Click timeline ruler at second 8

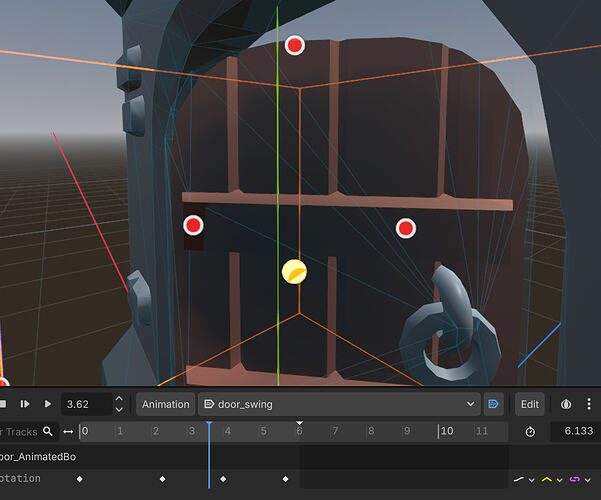point(371,431)
